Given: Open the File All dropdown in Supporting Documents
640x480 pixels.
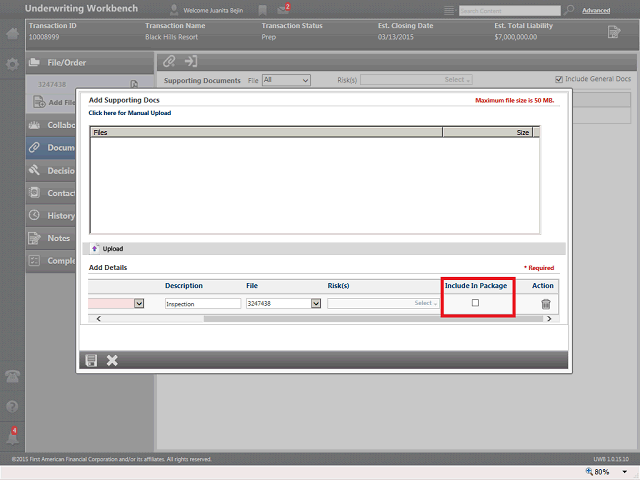Looking at the screenshot, I should click(x=286, y=80).
